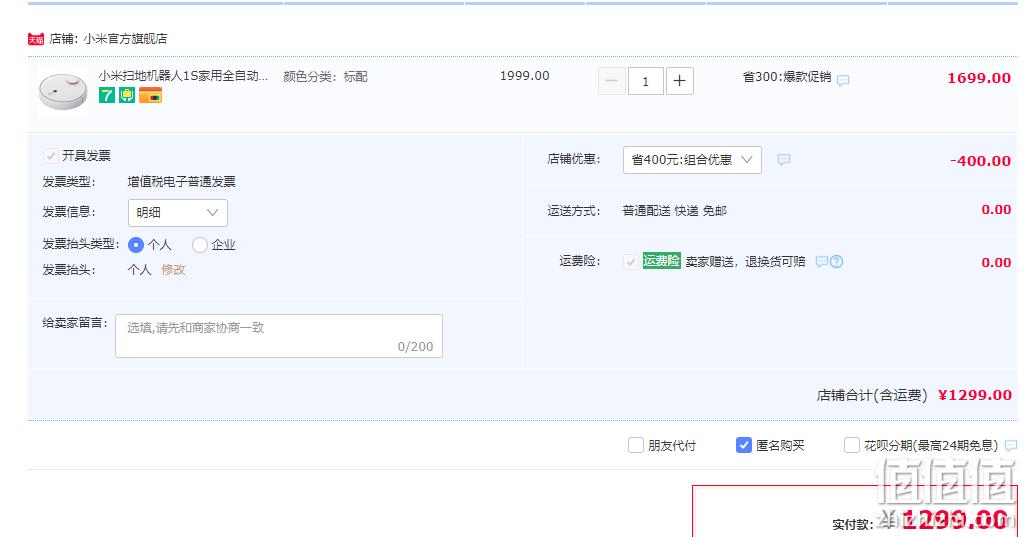Screen dimensions: 1025x537
Task: Click the green 运费险 label tag
Action: [662, 261]
